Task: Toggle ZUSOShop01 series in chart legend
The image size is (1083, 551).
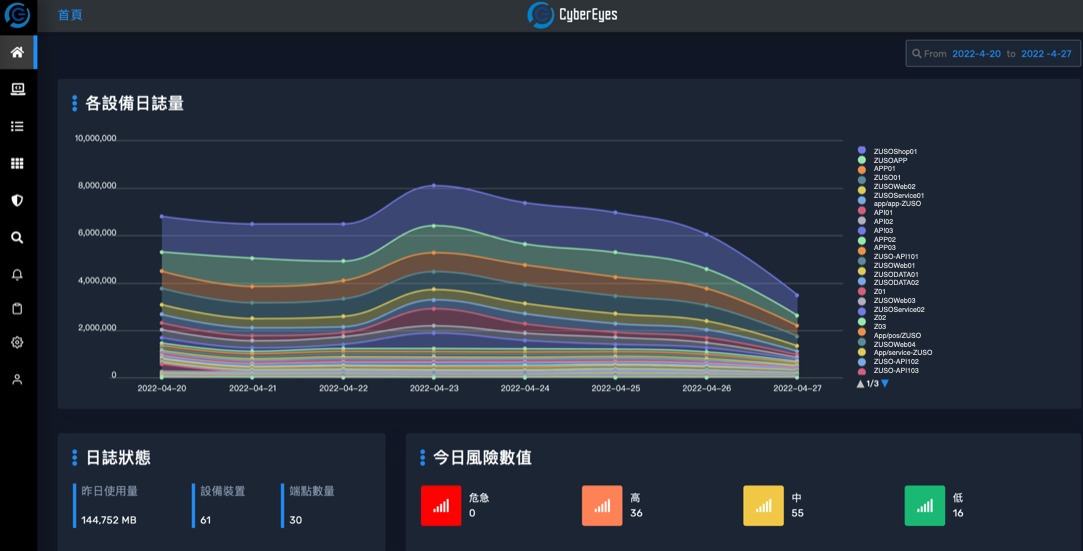Action: pos(894,151)
